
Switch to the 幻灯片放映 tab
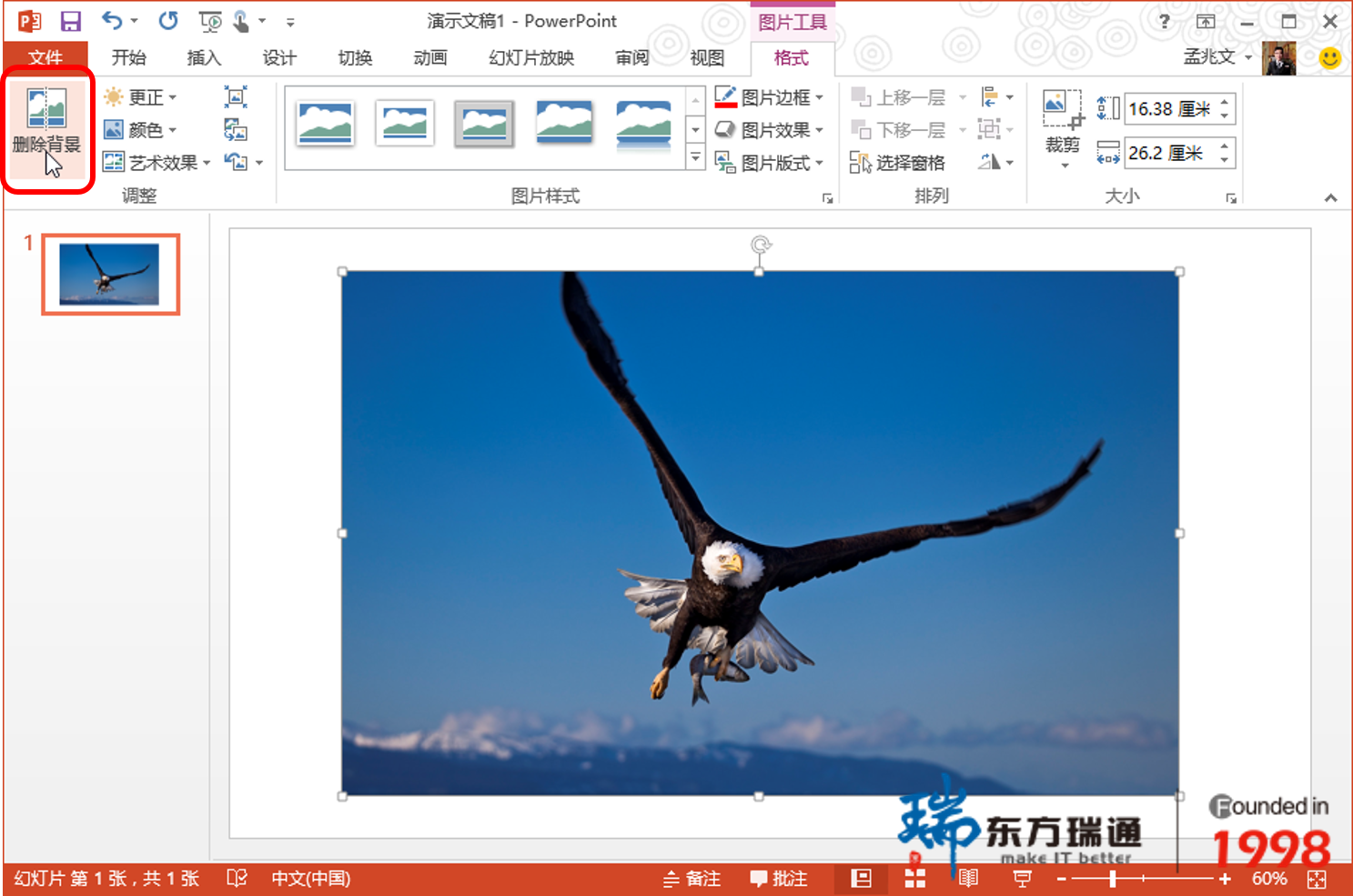tap(531, 57)
